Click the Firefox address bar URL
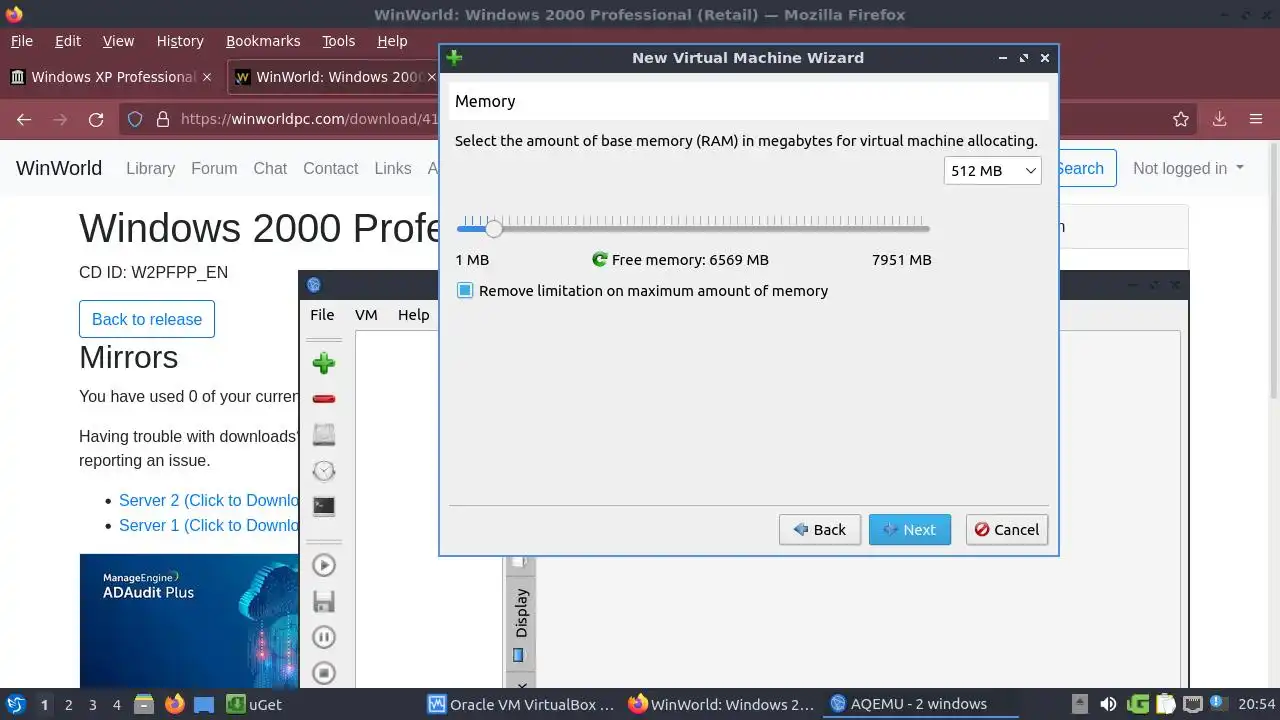Viewport: 1280px width, 720px height. point(310,119)
